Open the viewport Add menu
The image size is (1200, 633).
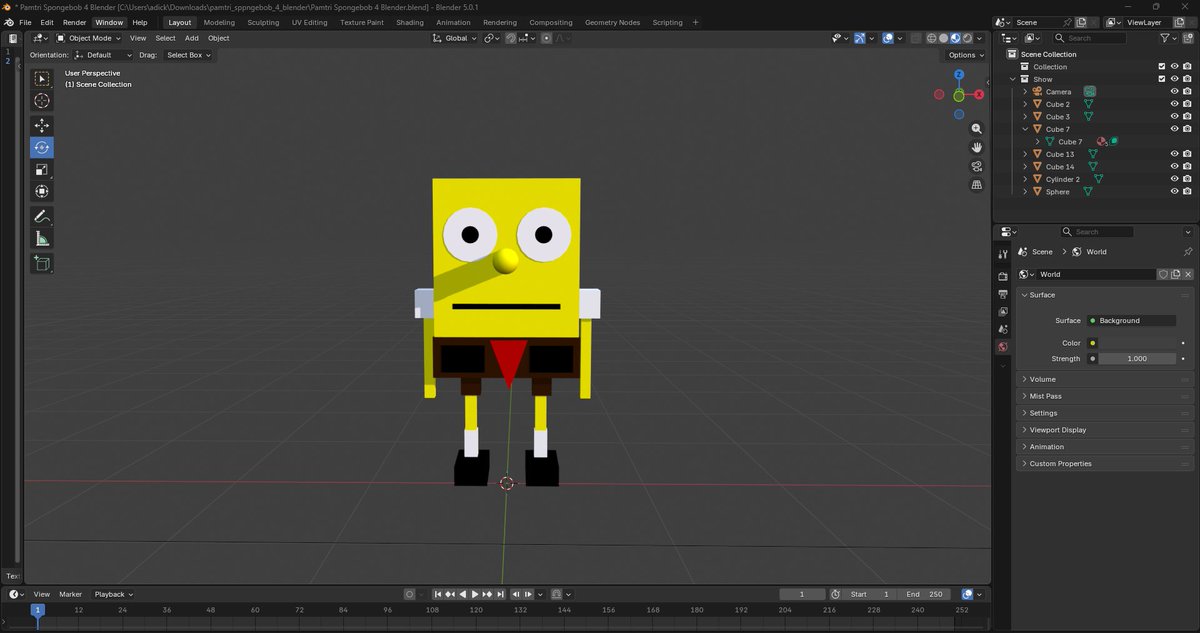191,38
